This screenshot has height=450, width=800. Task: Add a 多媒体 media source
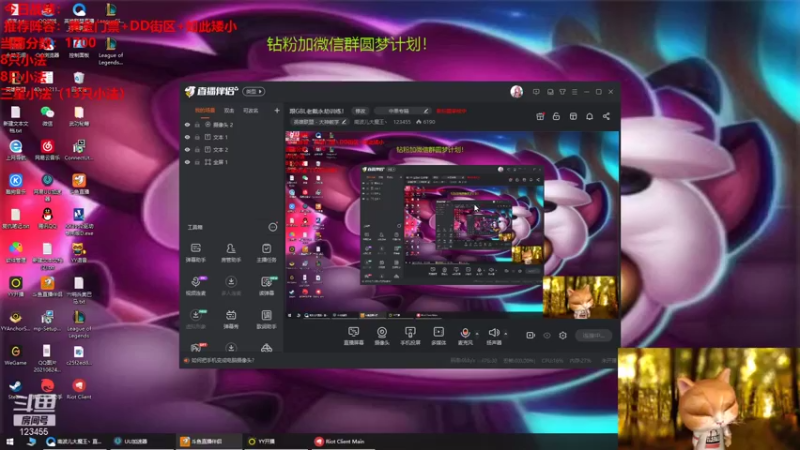tap(438, 336)
